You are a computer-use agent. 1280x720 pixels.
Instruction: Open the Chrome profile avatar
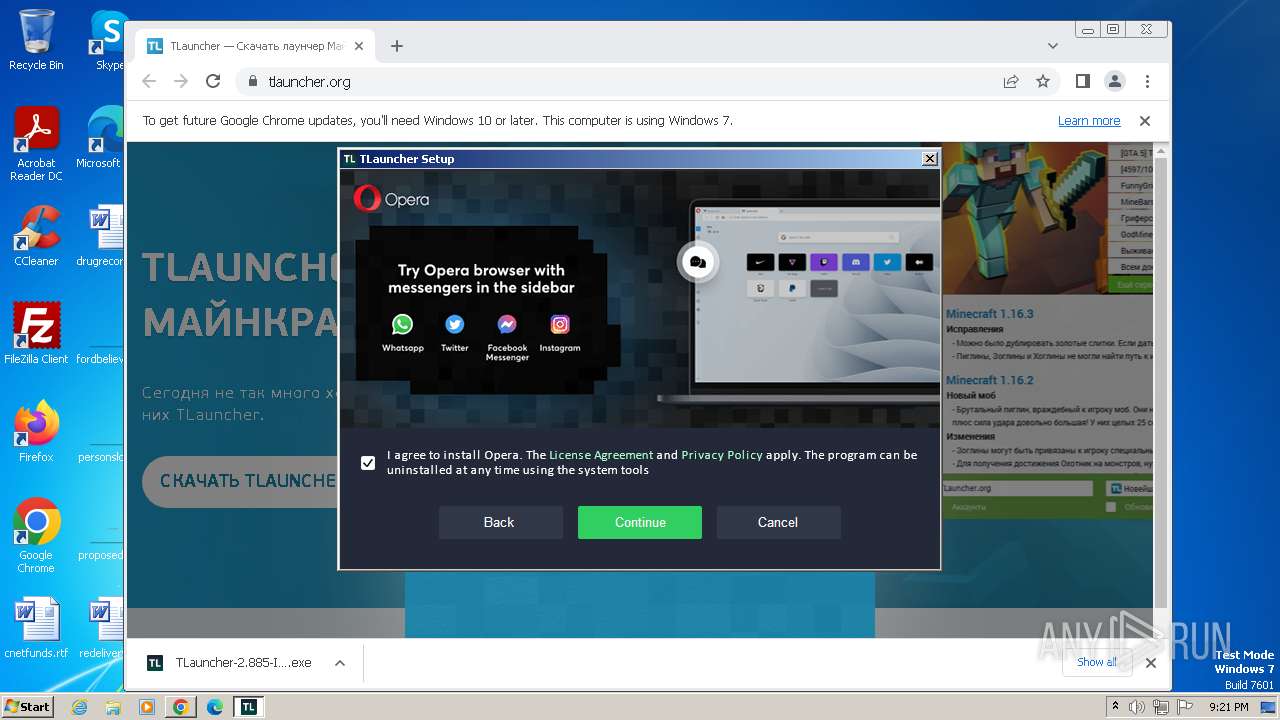[1115, 81]
